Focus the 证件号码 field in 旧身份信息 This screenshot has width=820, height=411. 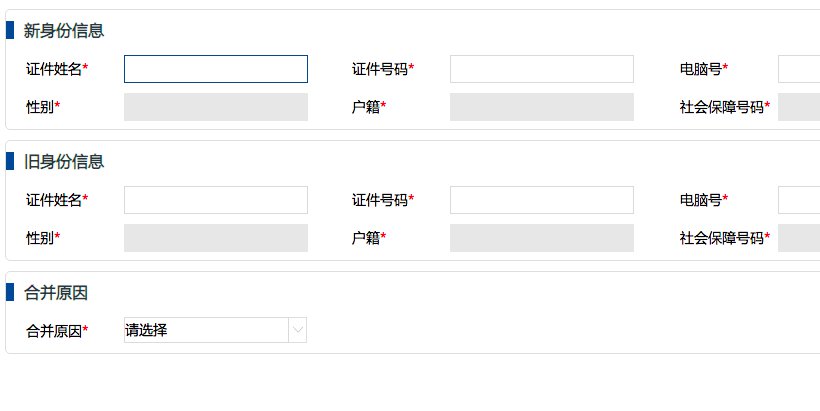tap(541, 200)
